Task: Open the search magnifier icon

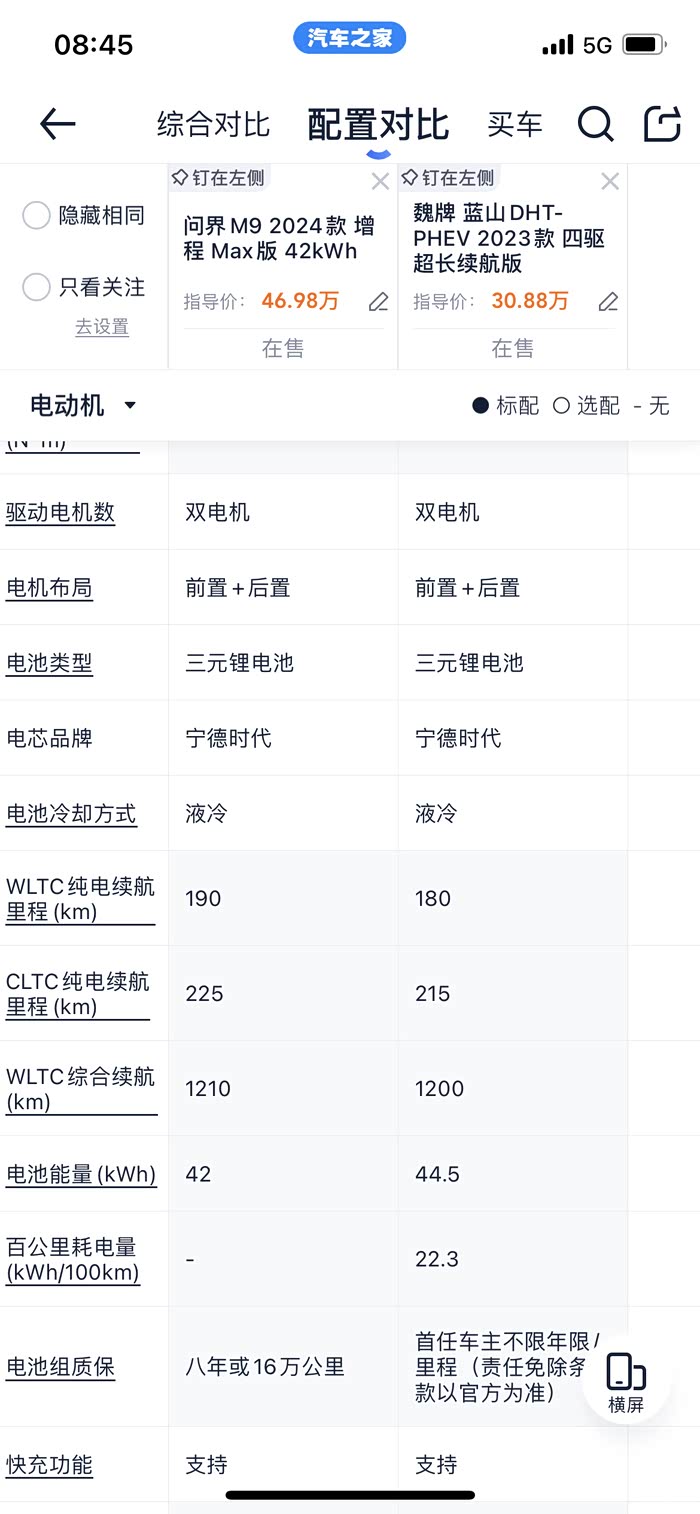Action: tap(595, 124)
